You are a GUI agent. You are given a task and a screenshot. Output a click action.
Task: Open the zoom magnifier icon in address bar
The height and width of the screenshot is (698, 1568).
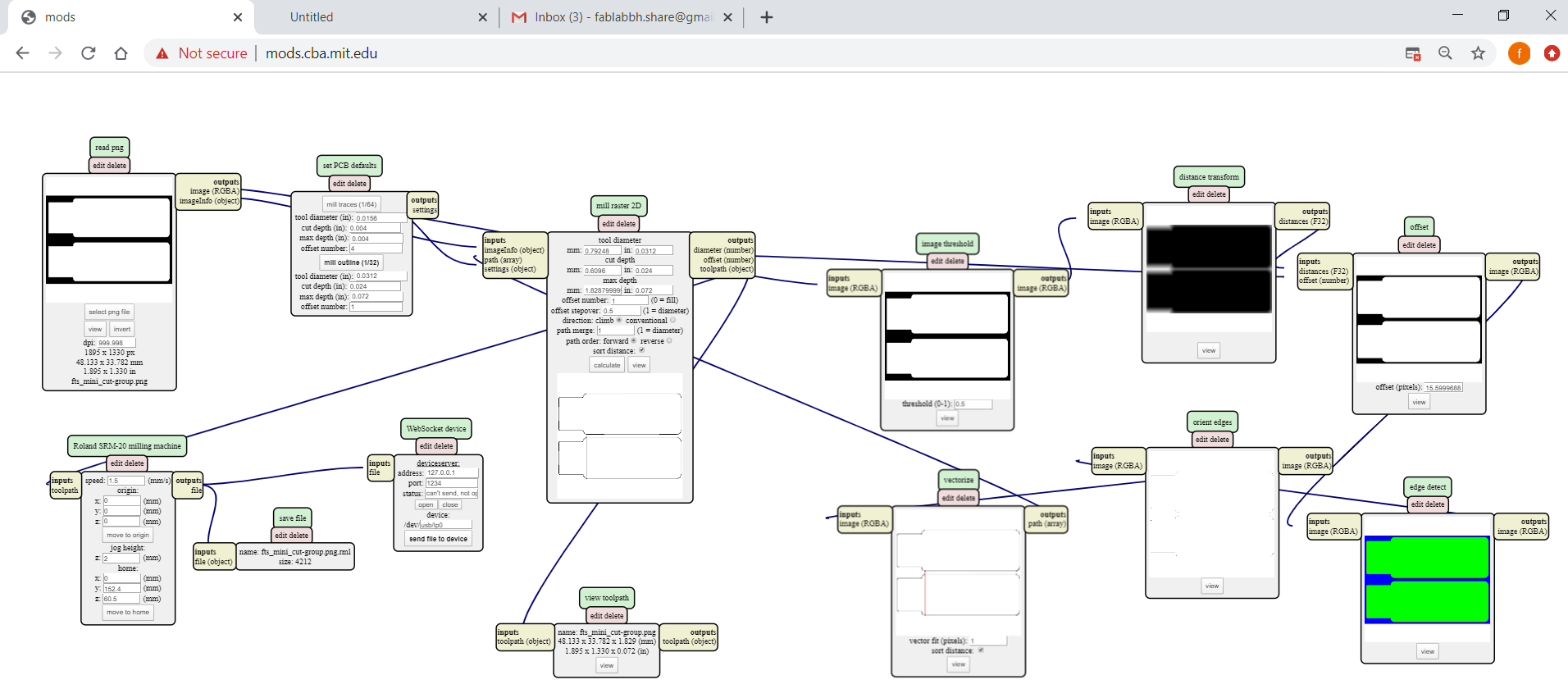click(1445, 53)
